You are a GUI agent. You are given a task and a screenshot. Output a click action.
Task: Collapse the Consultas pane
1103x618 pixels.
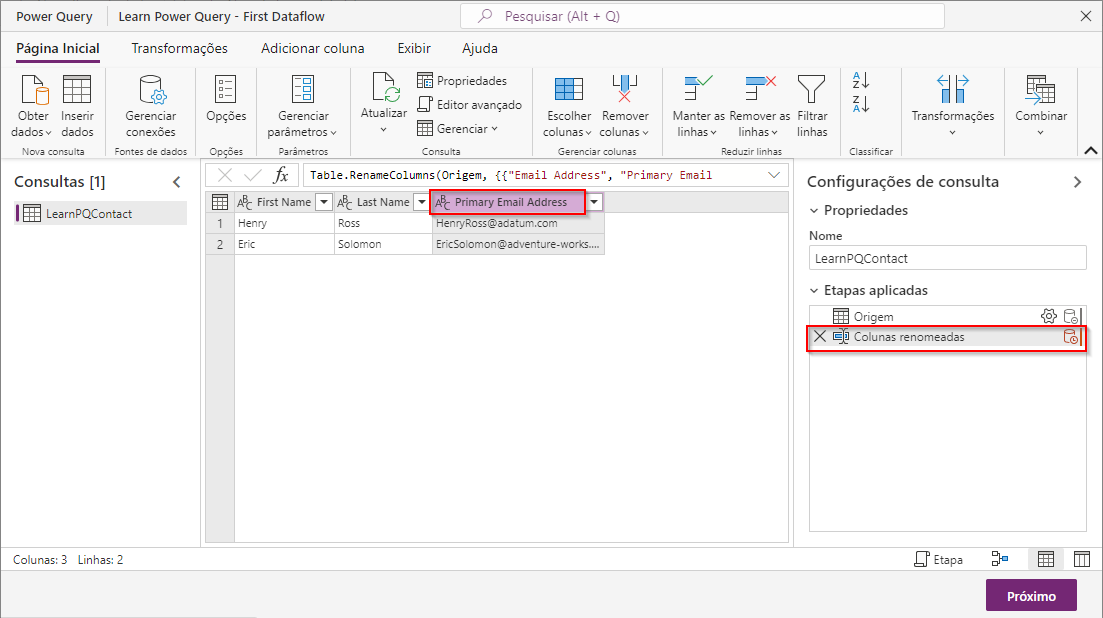177,182
